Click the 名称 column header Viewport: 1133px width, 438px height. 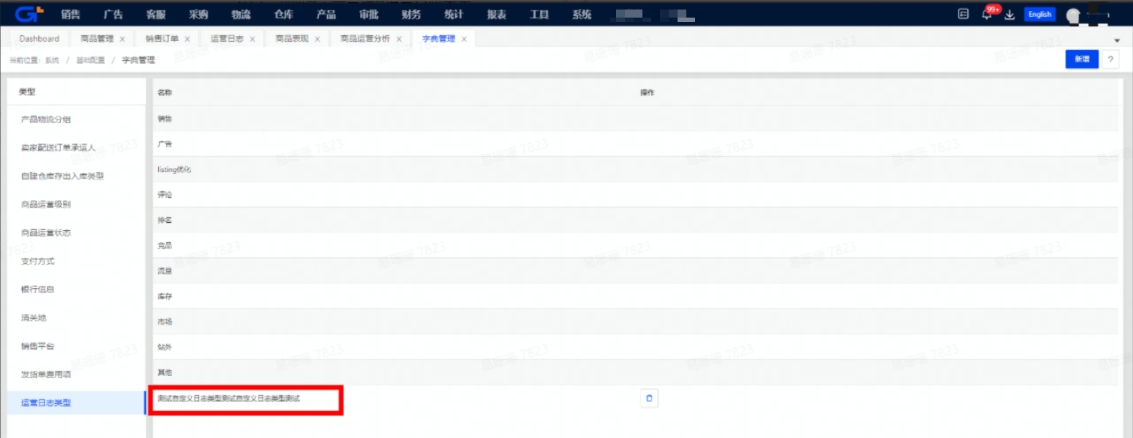[x=165, y=93]
